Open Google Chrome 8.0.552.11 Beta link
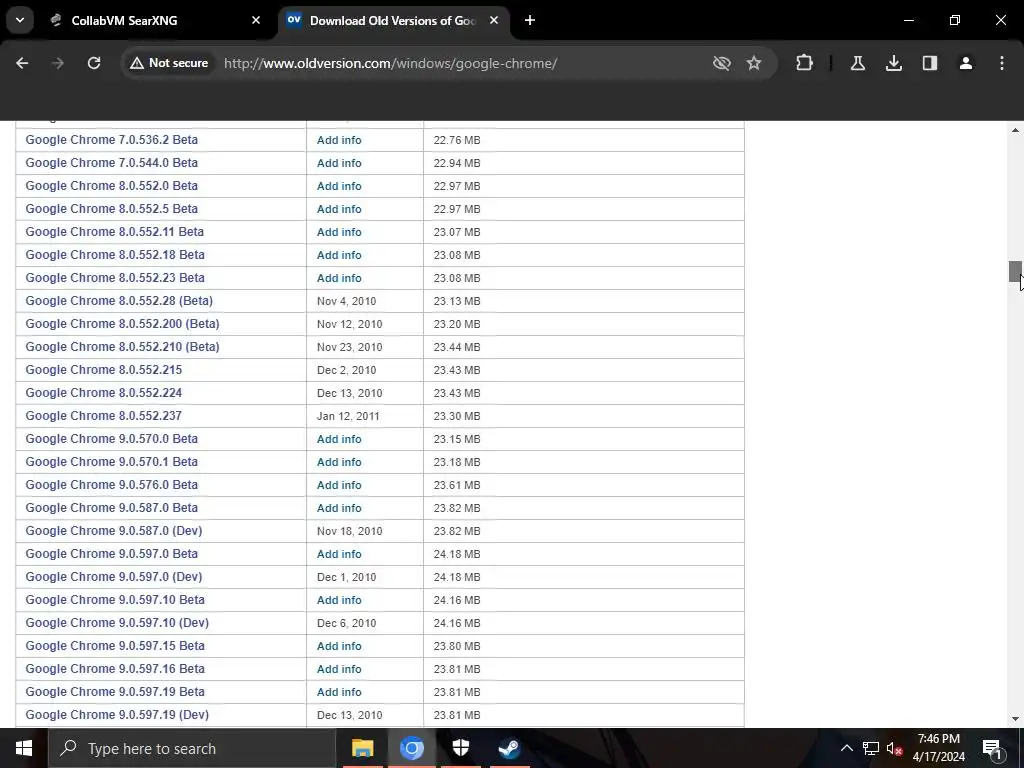Image resolution: width=1024 pixels, height=768 pixels. (x=114, y=231)
